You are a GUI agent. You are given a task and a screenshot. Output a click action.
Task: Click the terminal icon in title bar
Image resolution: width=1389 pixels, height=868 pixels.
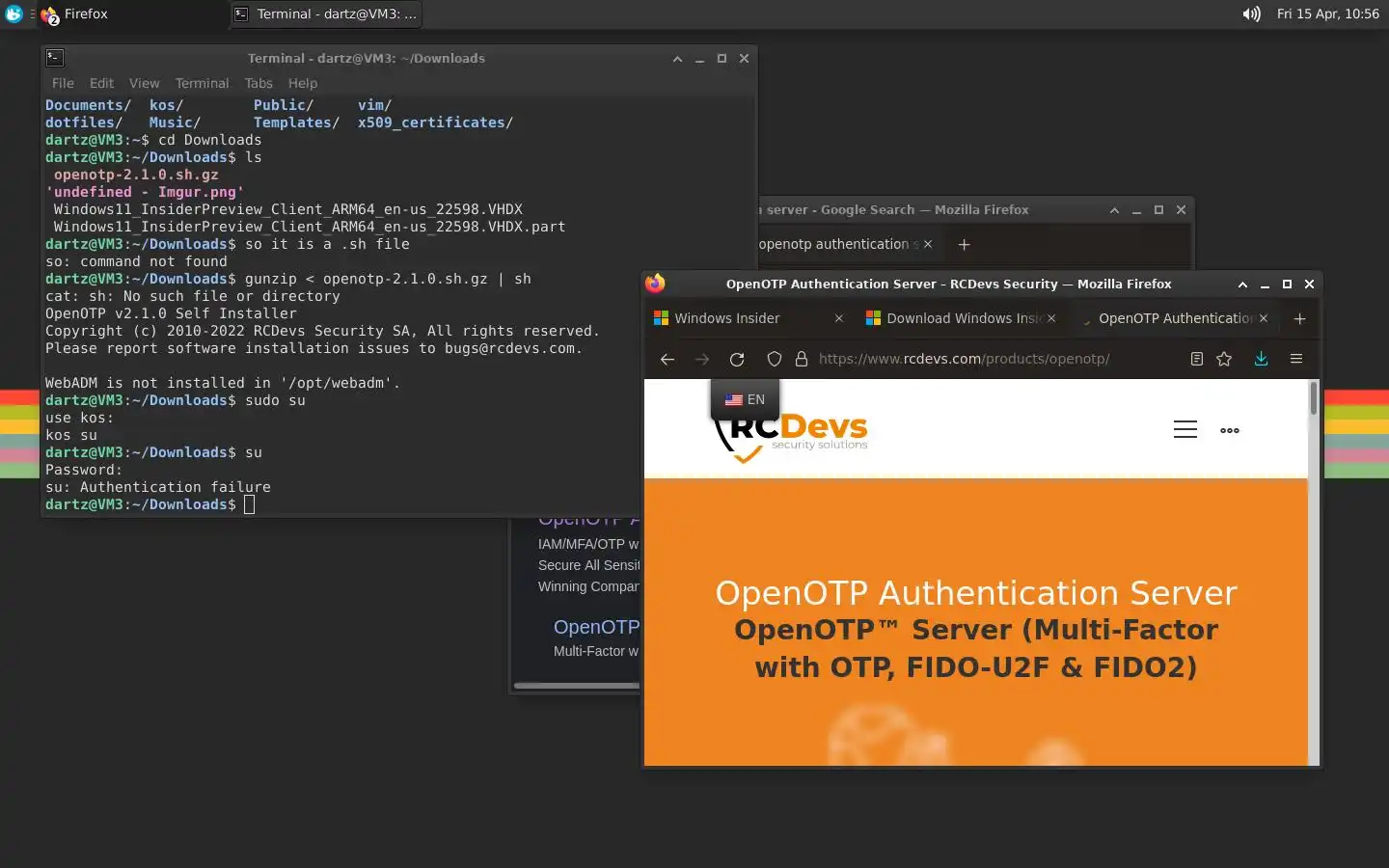tap(55, 58)
